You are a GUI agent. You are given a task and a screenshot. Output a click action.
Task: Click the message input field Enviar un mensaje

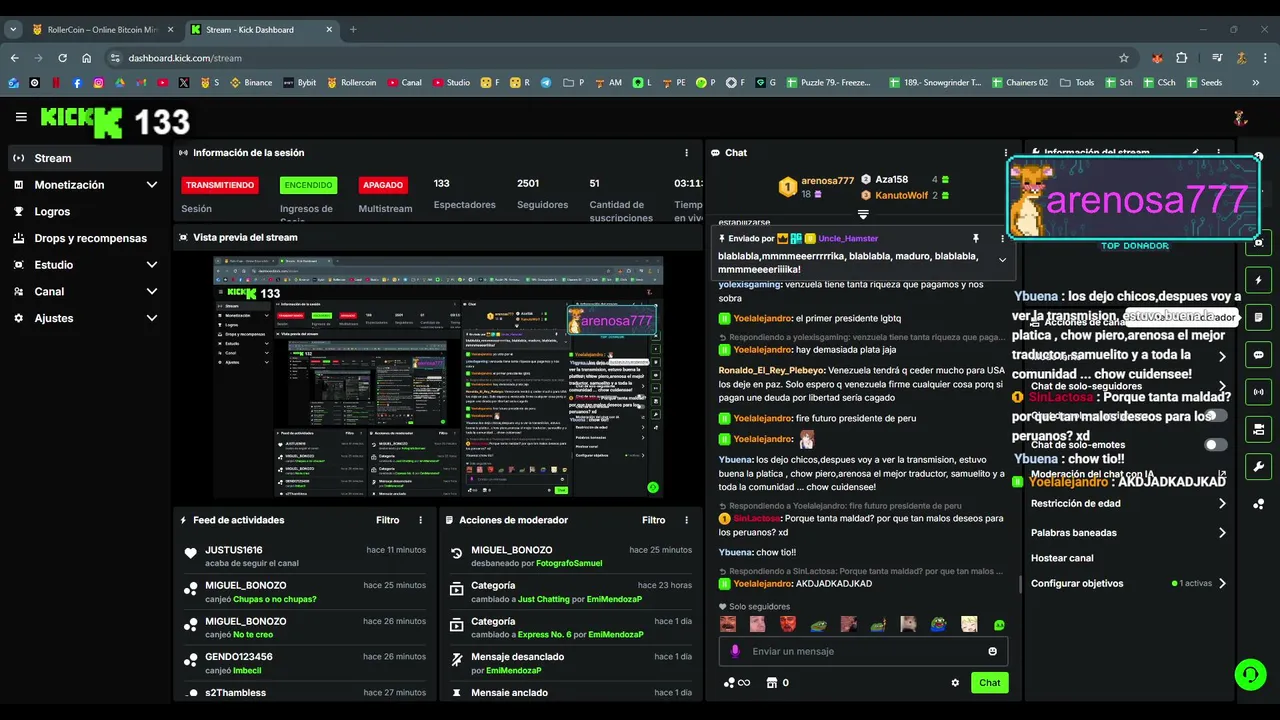coord(863,651)
